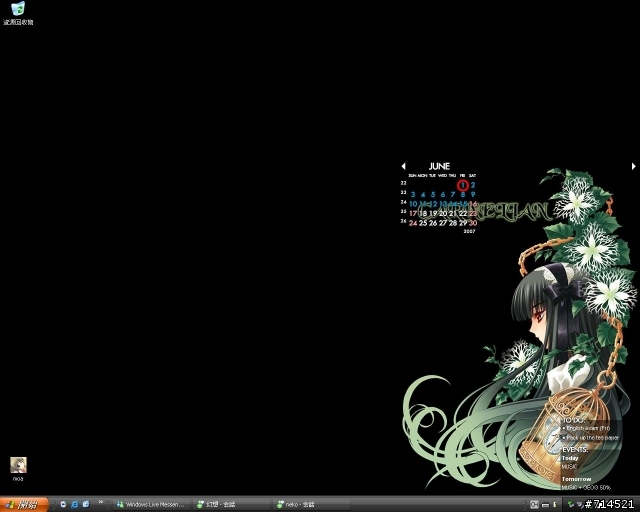Click the language bar keyboard icon

(x=545, y=505)
